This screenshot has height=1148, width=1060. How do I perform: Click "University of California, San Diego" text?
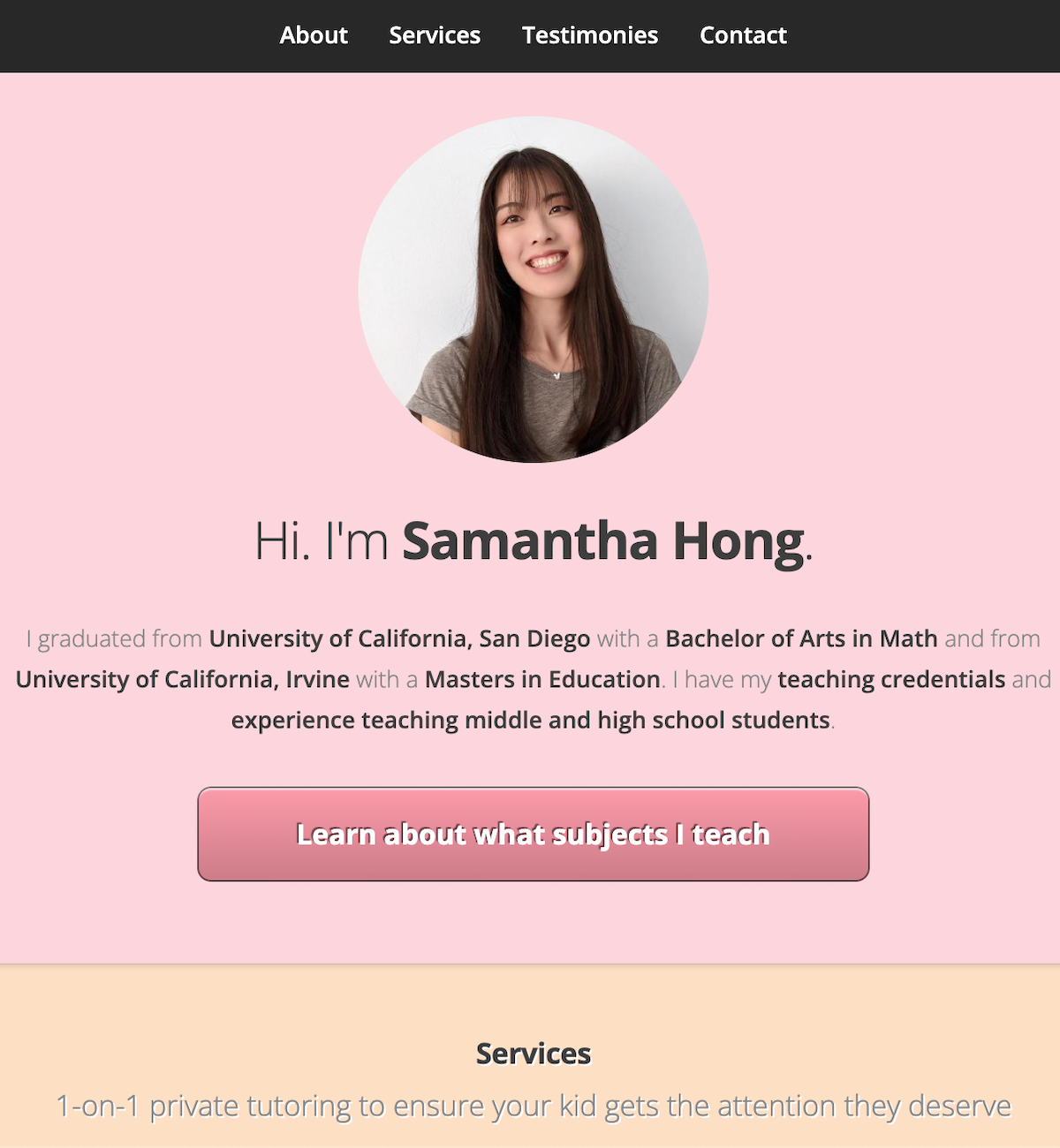pos(399,638)
